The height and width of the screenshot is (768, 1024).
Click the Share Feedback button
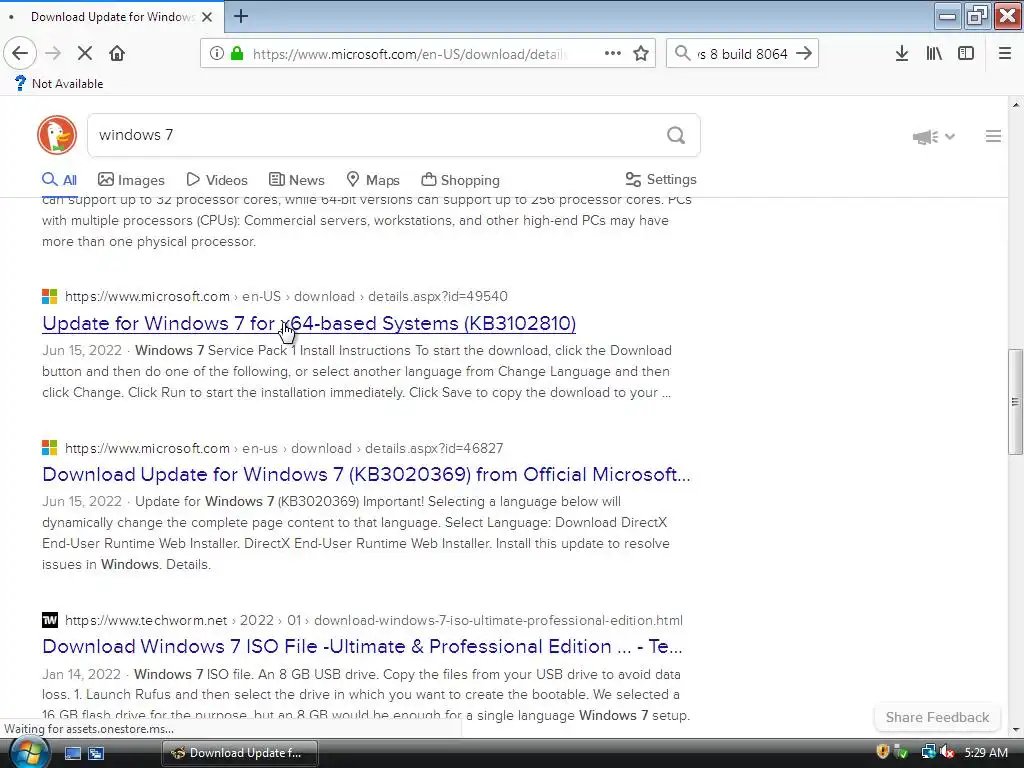937,717
